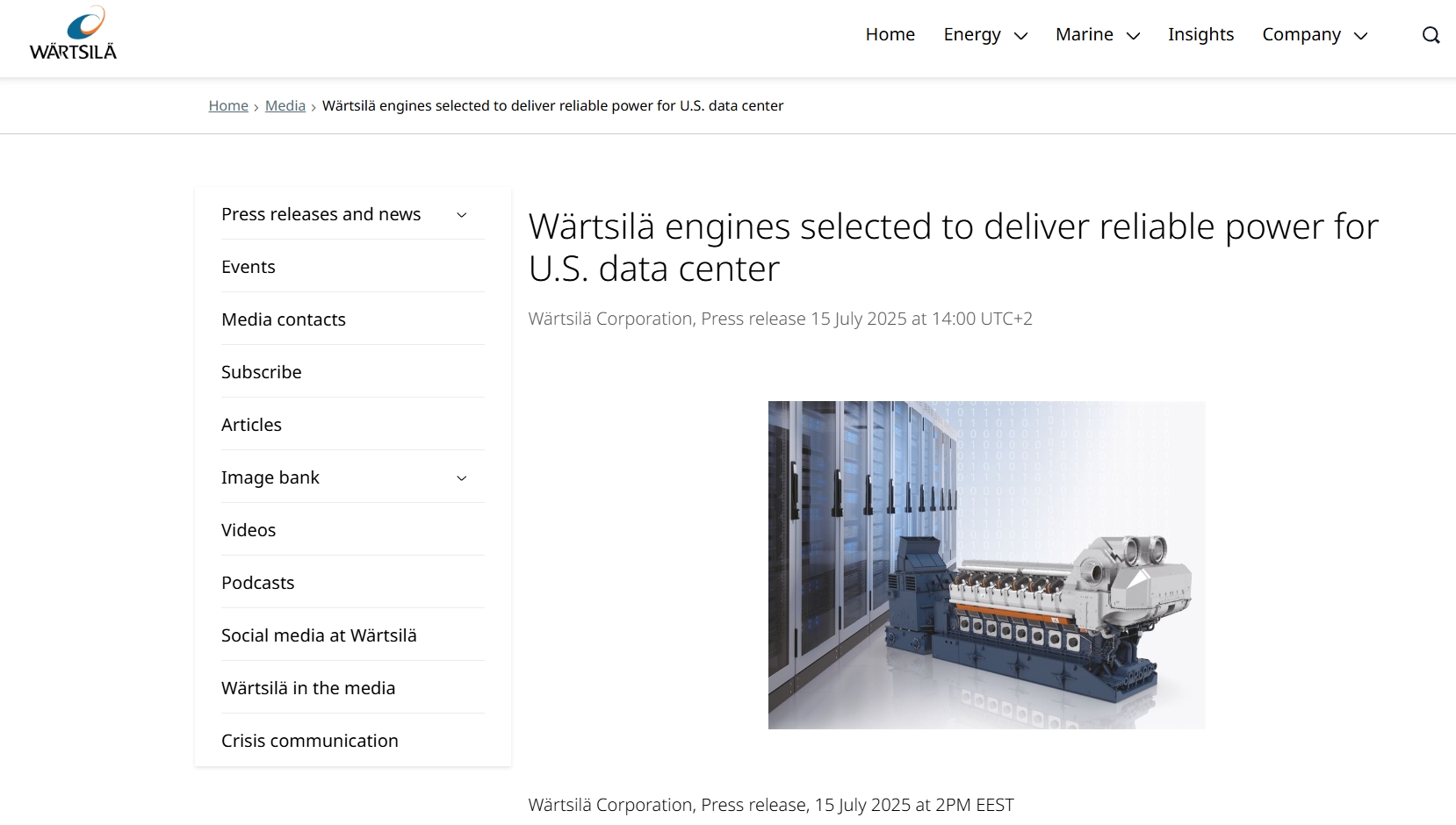1456x825 pixels.
Task: Open Image bank section
Action: [x=270, y=477]
